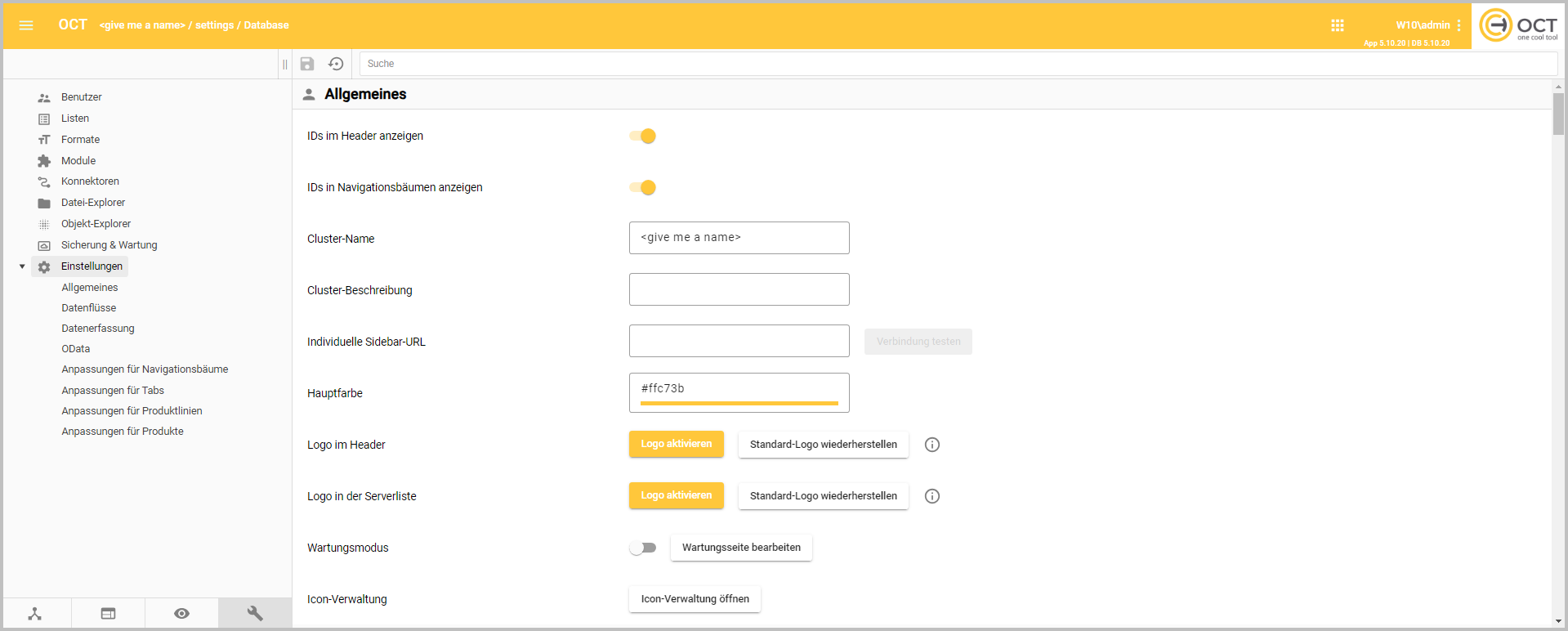Open the hierarchy tree tab at bottom
The width and height of the screenshot is (1568, 631).
tap(35, 613)
